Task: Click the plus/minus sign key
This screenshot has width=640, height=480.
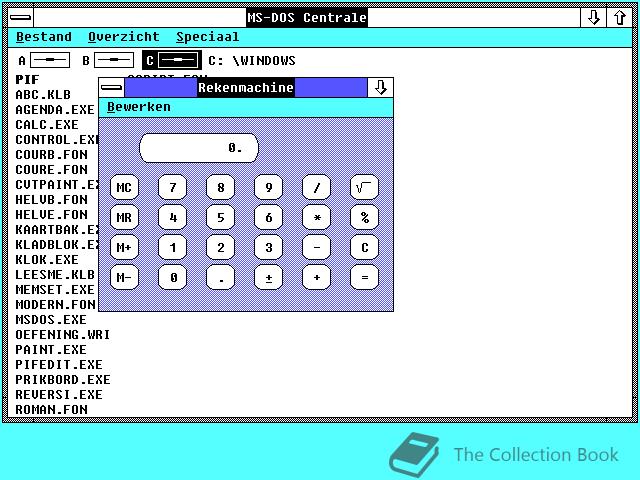Action: 269,278
